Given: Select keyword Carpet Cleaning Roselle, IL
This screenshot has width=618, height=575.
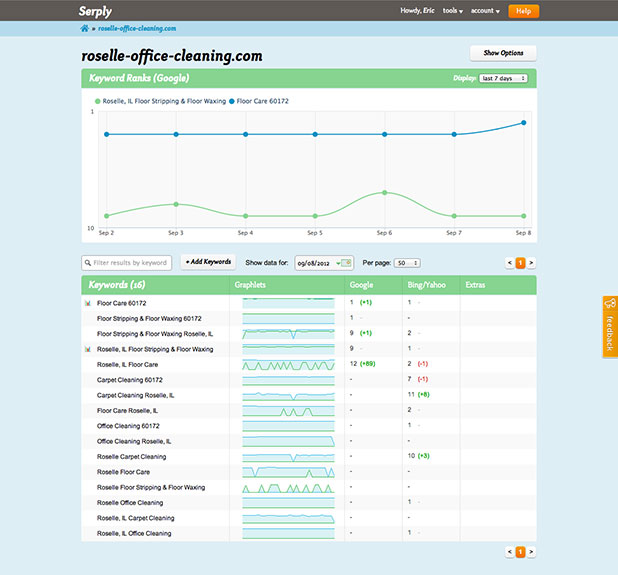Looking at the screenshot, I should (136, 395).
